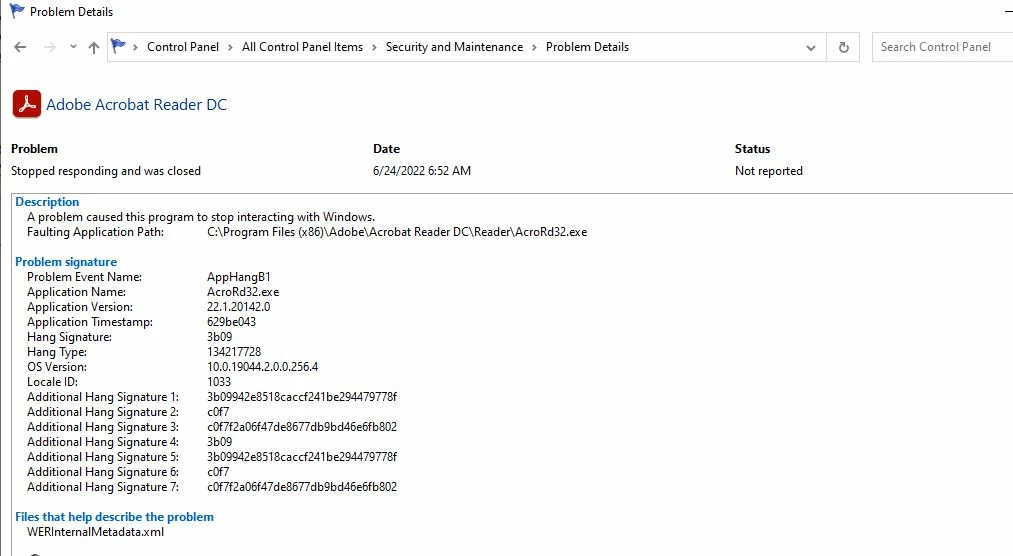
Task: Go up one level with Up arrow
Action: [x=94, y=47]
